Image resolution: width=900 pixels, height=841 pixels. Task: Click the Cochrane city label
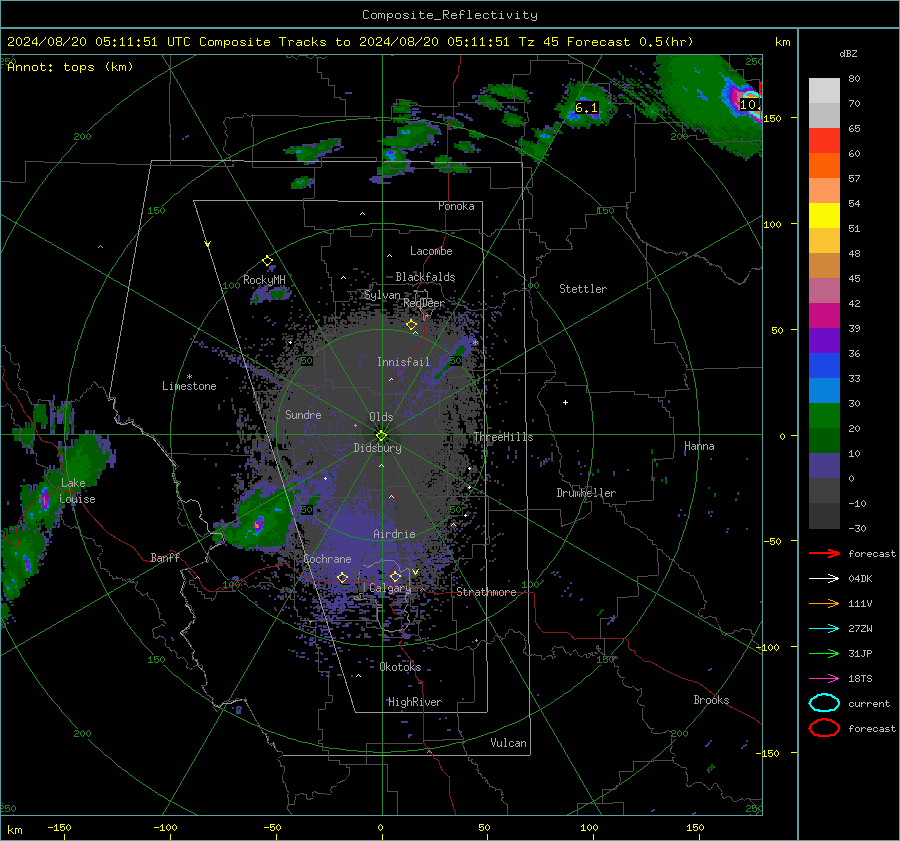pyautogui.click(x=327, y=559)
